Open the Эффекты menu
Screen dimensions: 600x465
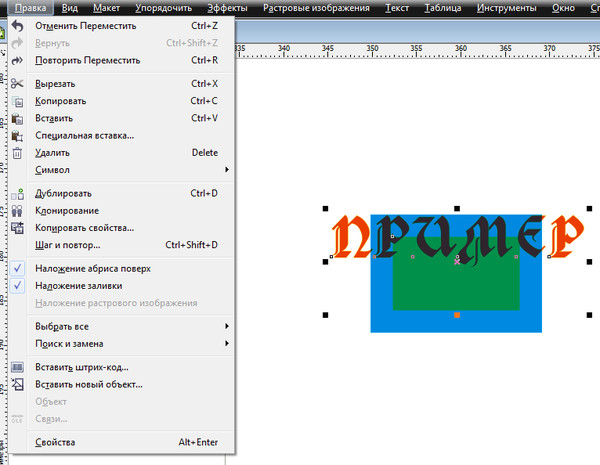pos(227,8)
